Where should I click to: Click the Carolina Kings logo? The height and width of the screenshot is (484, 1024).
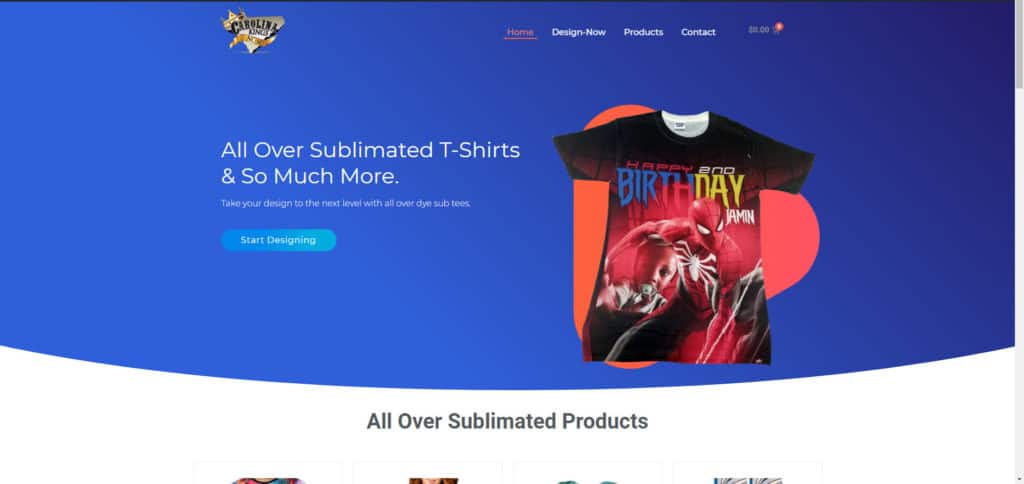253,31
